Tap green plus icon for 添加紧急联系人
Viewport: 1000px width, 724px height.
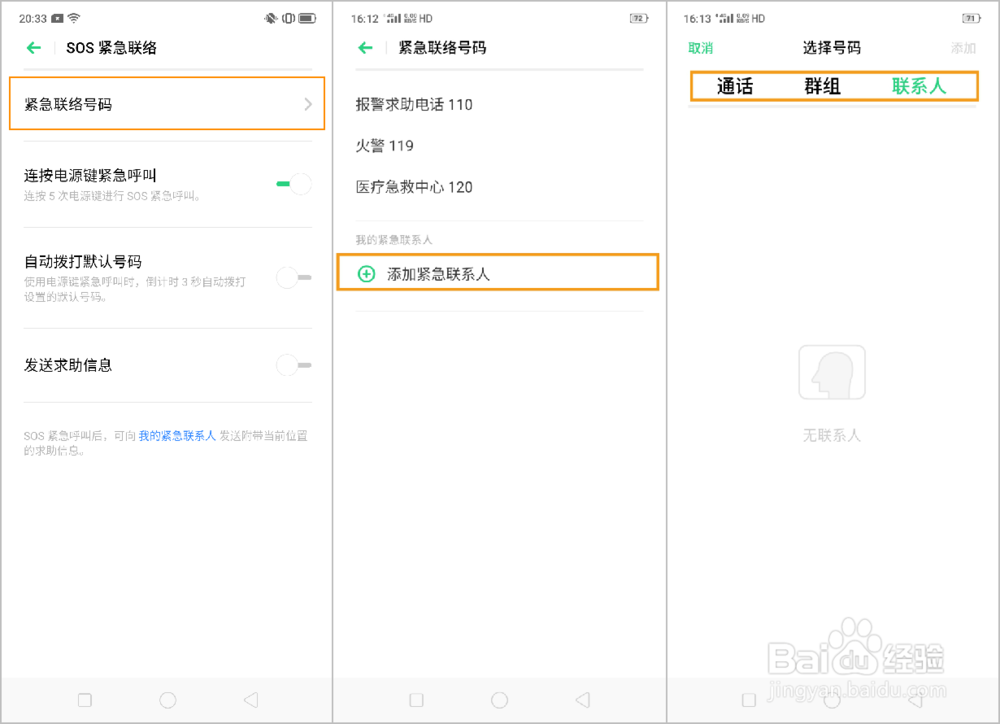[366, 274]
